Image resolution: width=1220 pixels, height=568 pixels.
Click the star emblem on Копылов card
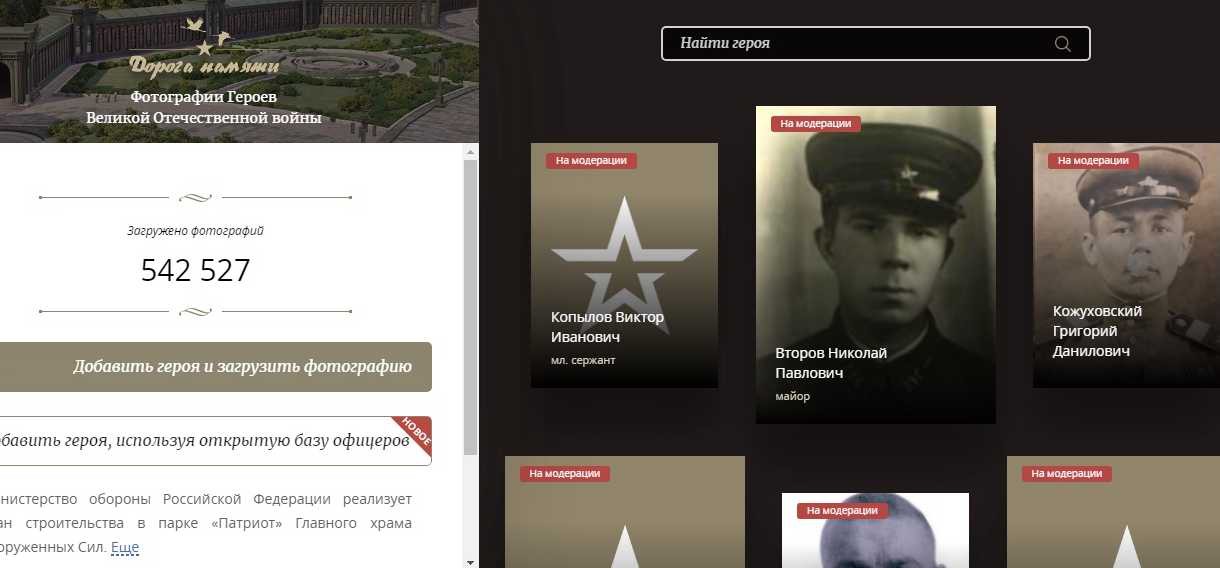click(x=625, y=264)
